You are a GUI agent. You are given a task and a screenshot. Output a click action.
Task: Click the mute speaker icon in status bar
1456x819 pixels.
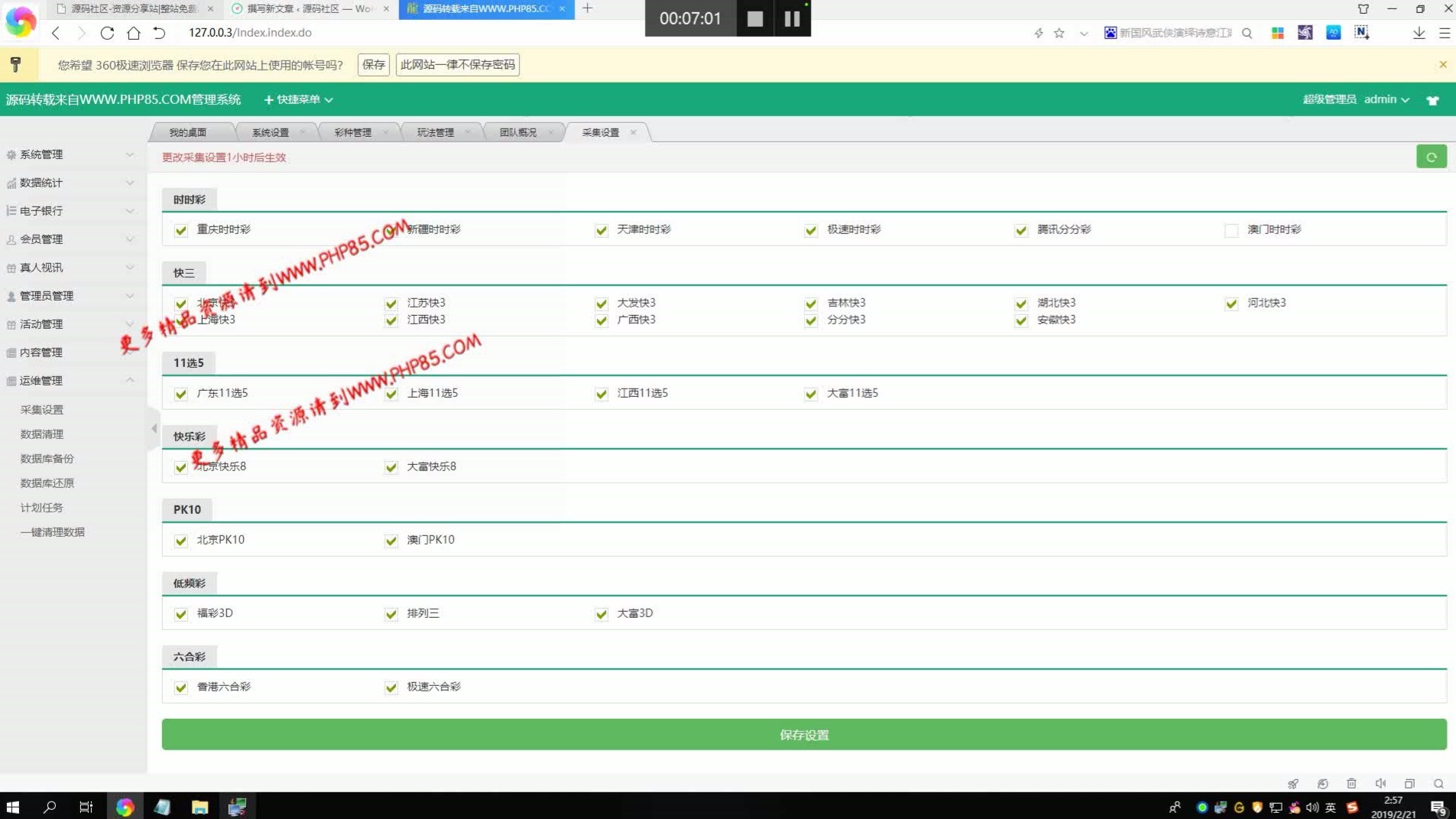1380,783
